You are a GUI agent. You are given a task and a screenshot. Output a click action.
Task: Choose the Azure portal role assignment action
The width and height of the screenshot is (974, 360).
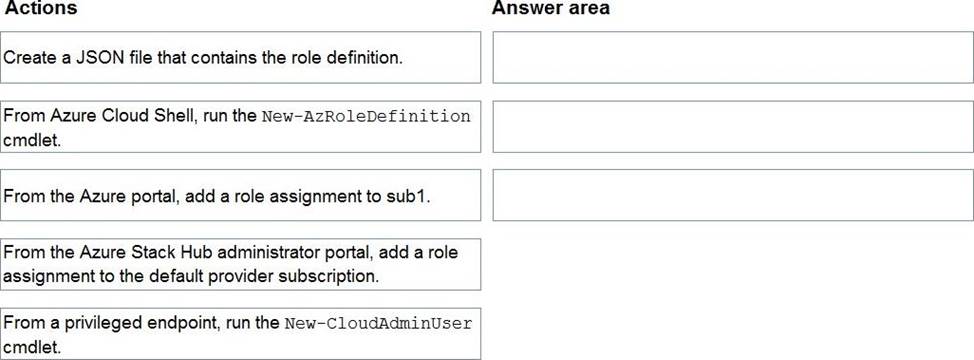(240, 196)
